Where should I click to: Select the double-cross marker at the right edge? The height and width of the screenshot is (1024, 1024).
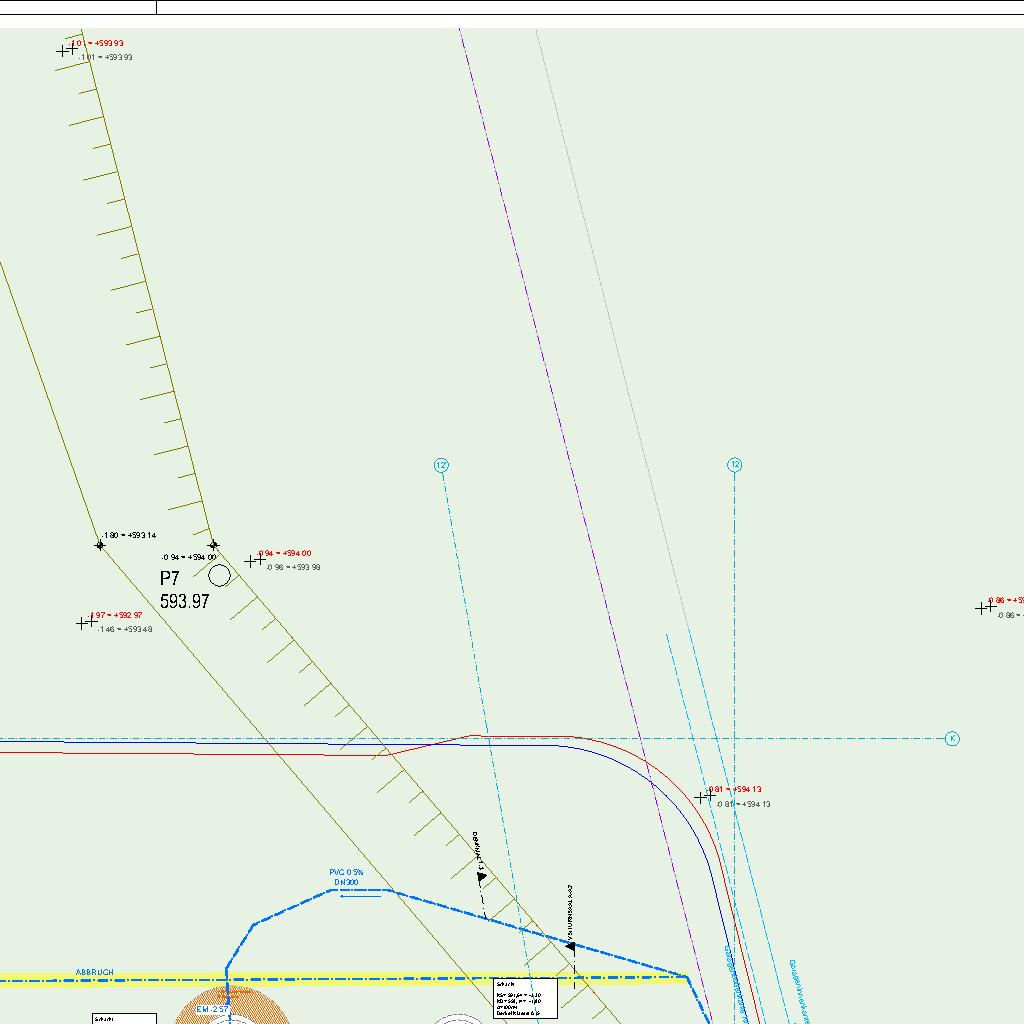tap(985, 608)
